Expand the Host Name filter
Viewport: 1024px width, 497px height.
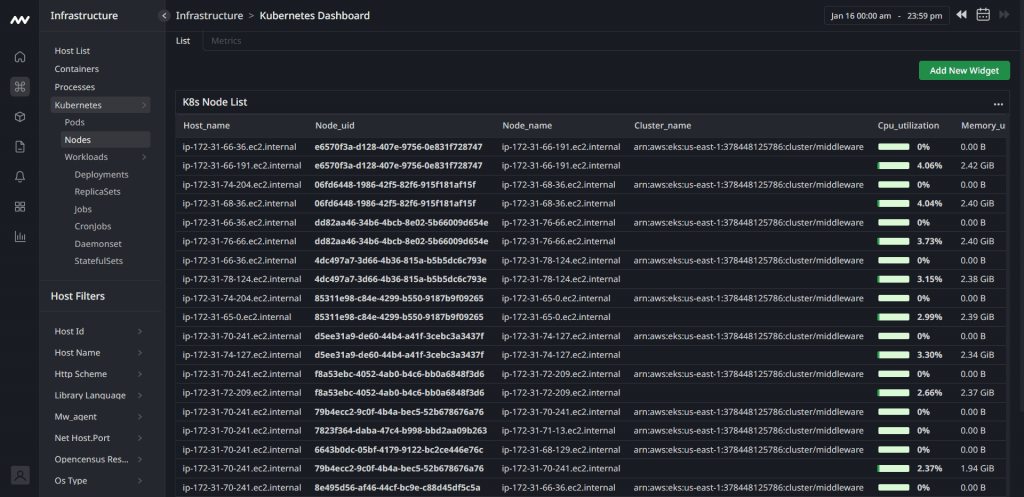pyautogui.click(x=139, y=353)
